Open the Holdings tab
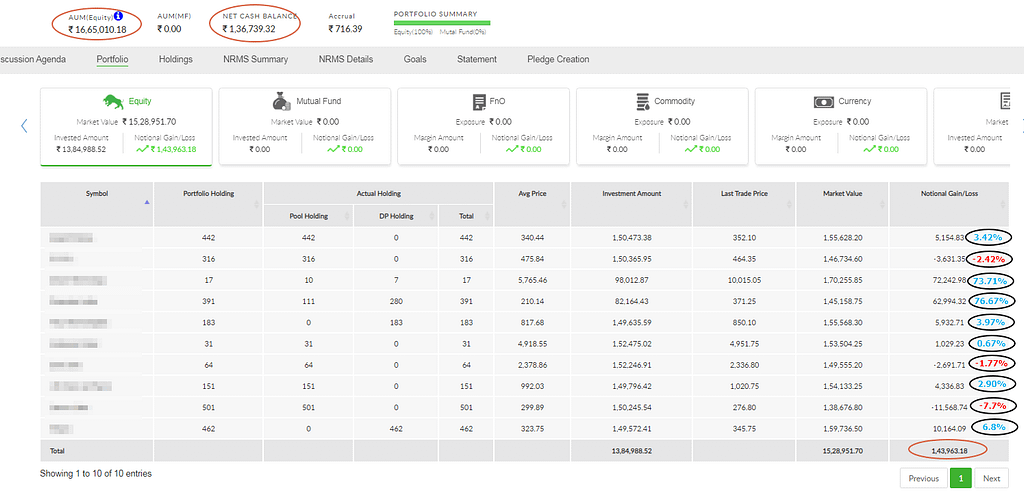This screenshot has width=1024, height=493. click(x=176, y=59)
